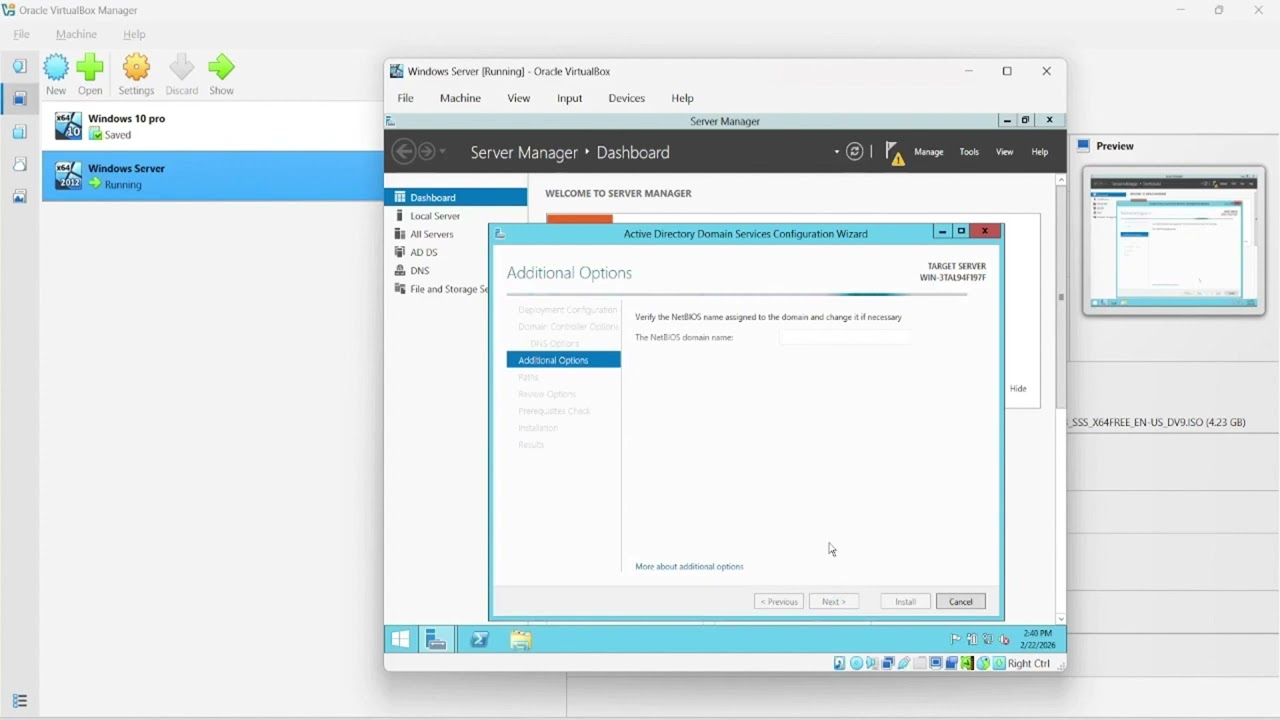
Task: Open the dropdown arrow left of Refresh icon
Action: tap(837, 152)
